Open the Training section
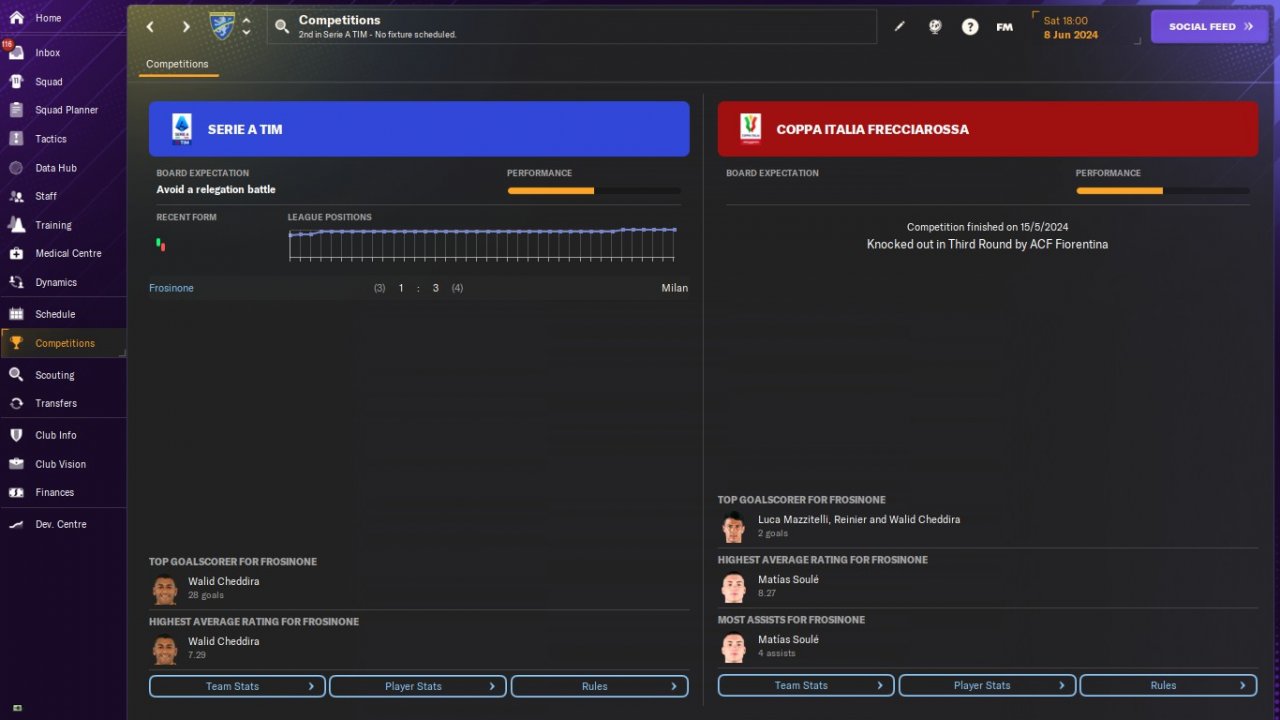 [x=63, y=225]
